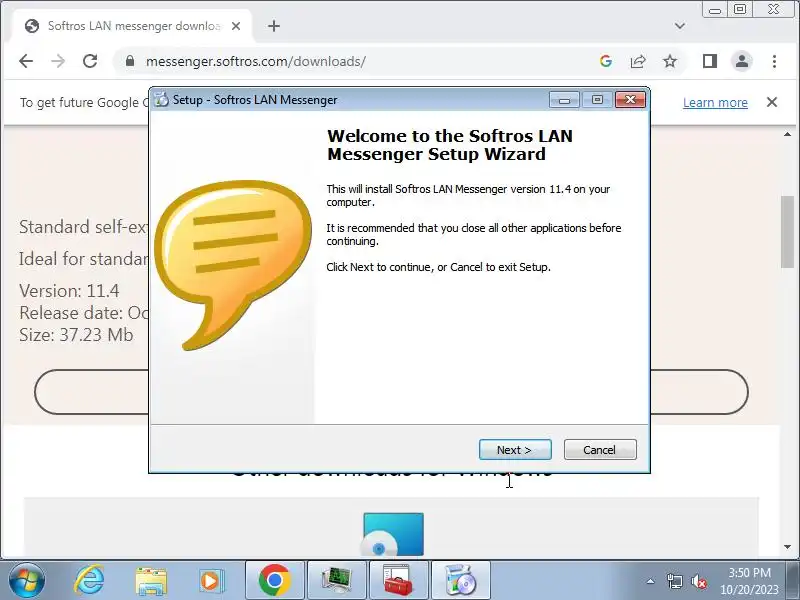Bookmark this tab with the star

pyautogui.click(x=669, y=61)
